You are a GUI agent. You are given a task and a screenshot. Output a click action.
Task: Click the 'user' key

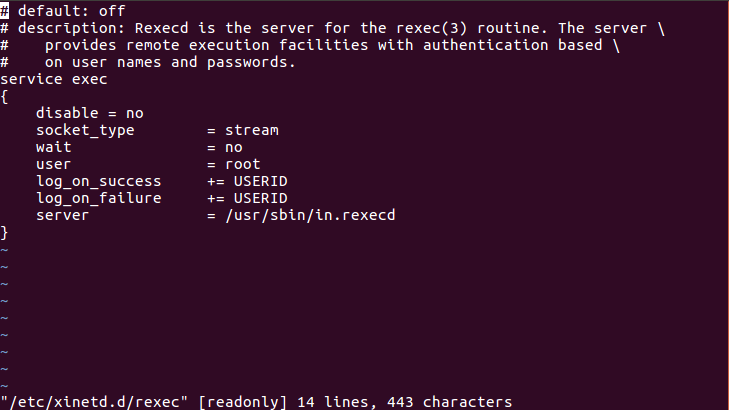click(x=53, y=164)
